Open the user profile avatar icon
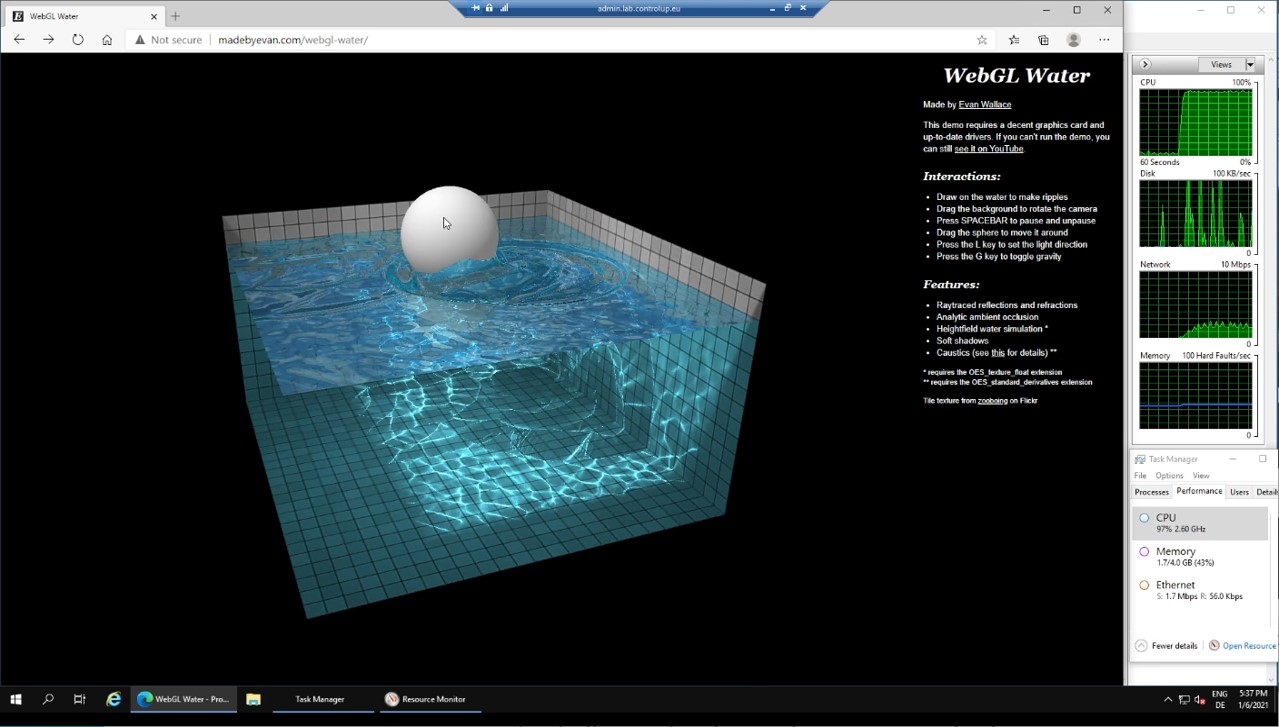This screenshot has height=727, width=1279. click(x=1073, y=40)
